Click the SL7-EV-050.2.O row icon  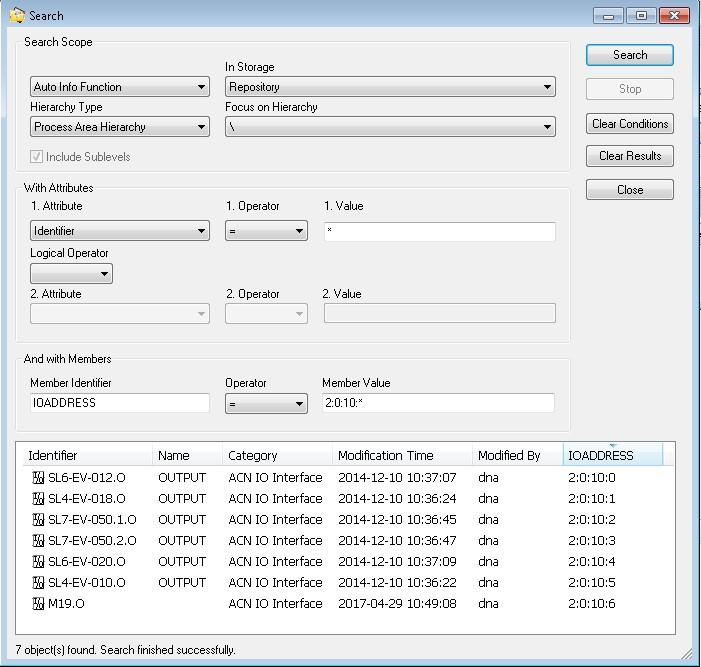coord(38,540)
